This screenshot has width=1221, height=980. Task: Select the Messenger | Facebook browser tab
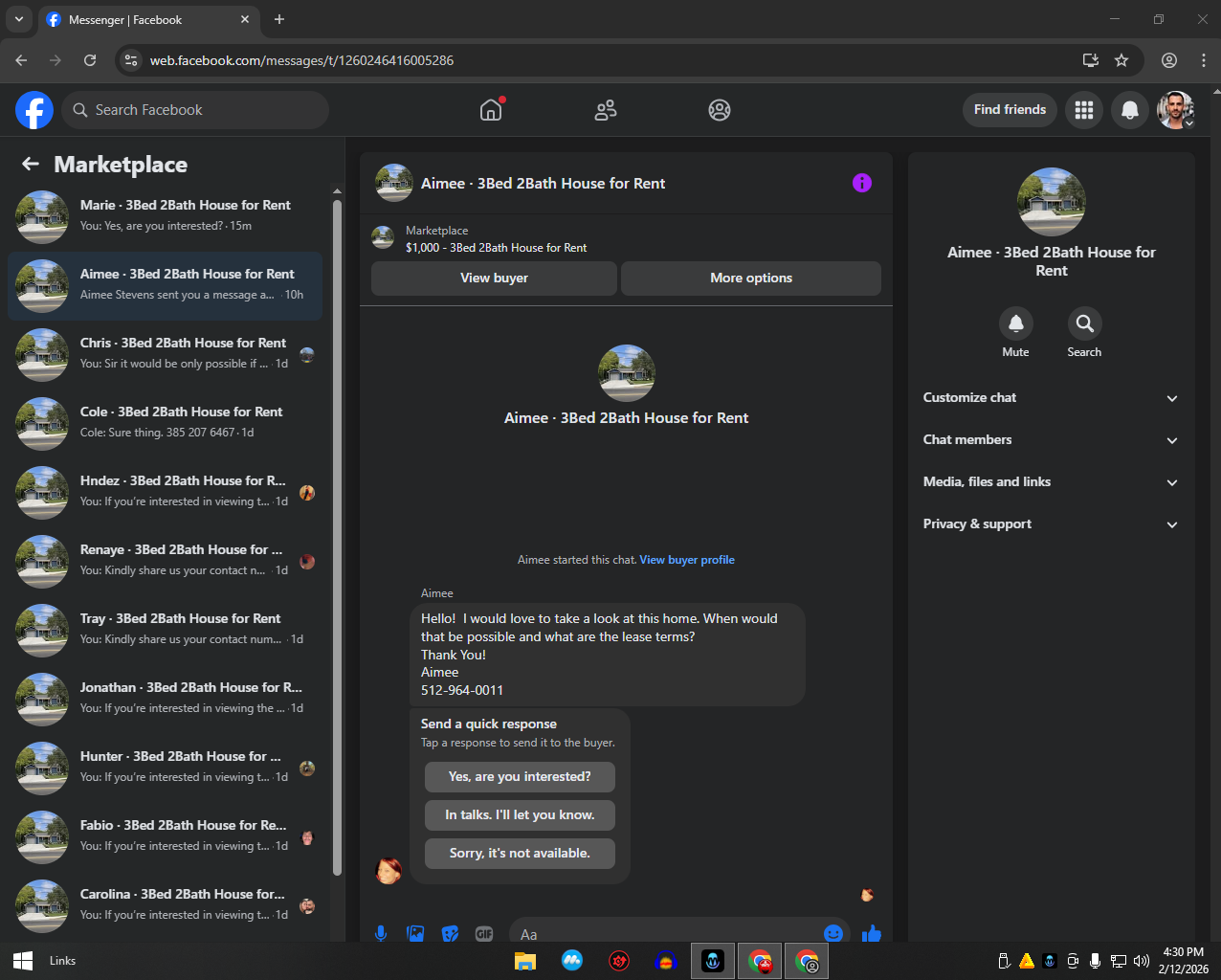tap(148, 20)
